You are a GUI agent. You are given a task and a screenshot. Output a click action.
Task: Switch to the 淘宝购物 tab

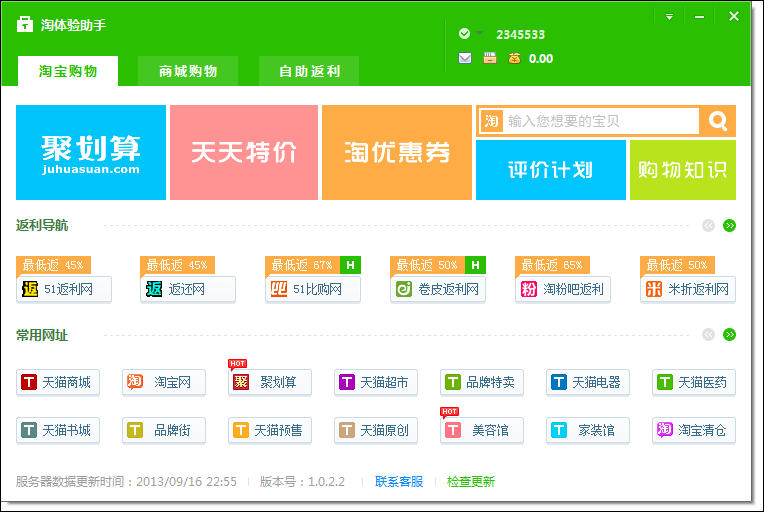[x=68, y=71]
